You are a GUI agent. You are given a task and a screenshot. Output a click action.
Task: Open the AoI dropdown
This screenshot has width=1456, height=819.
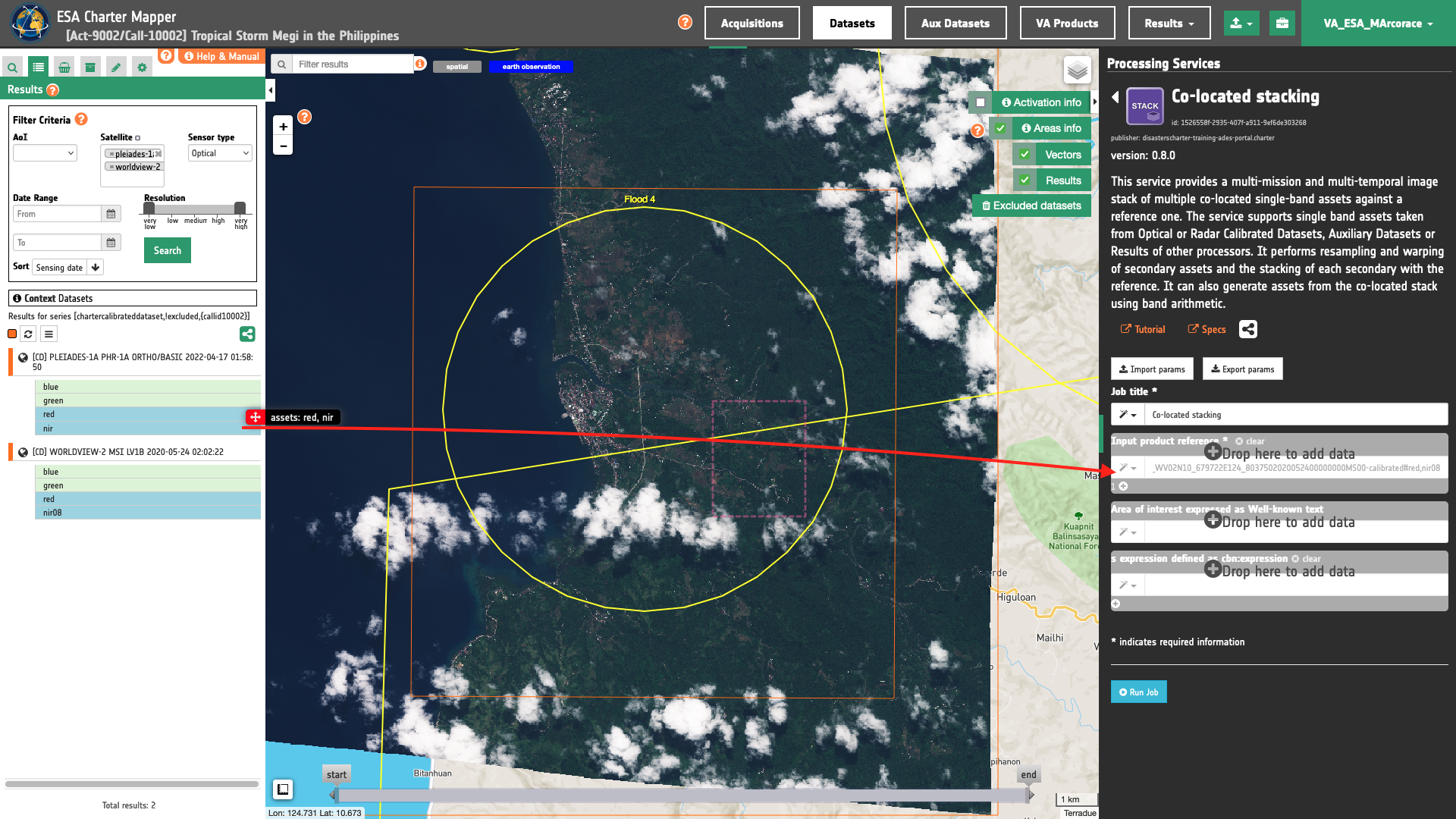tap(45, 153)
